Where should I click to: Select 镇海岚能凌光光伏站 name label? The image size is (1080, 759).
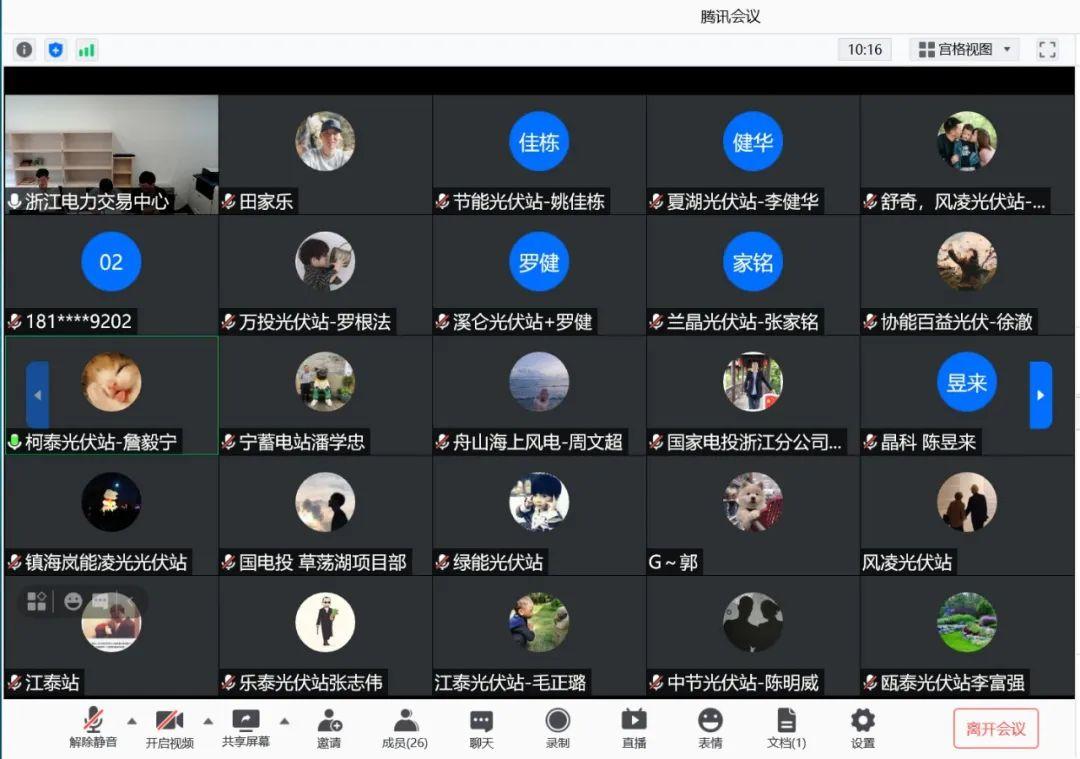[x=106, y=562]
